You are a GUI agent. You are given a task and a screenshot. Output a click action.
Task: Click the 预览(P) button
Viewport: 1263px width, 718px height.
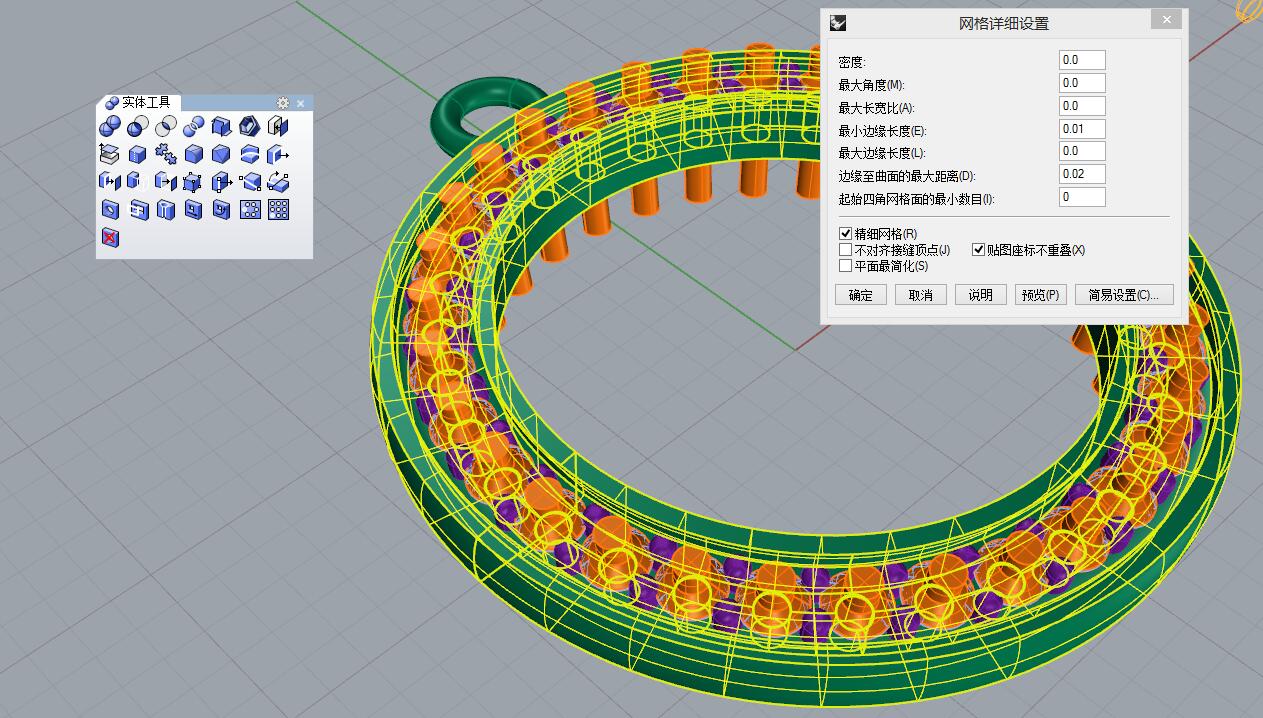point(1040,295)
